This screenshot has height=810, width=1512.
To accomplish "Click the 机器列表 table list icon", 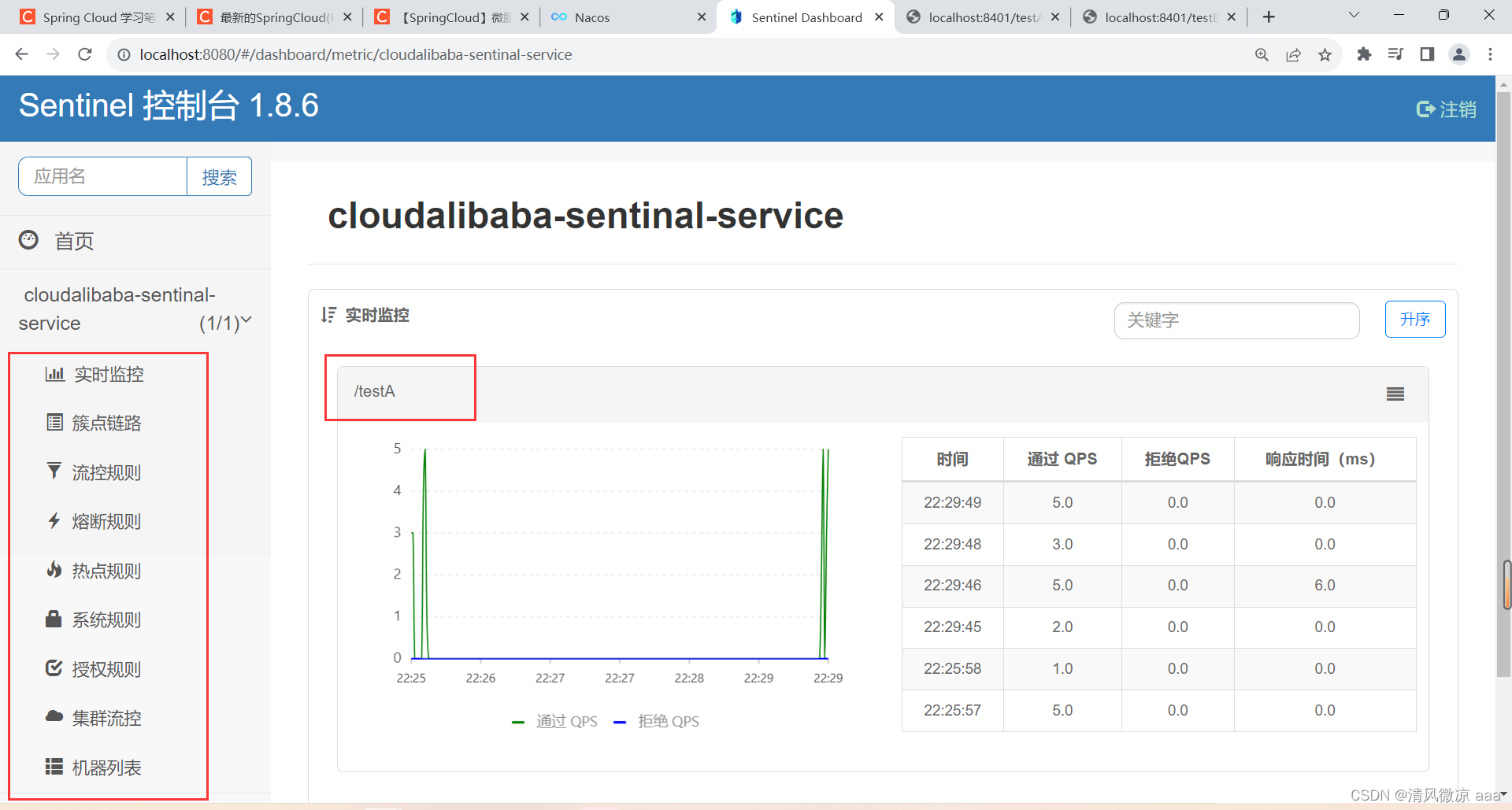I will [54, 767].
